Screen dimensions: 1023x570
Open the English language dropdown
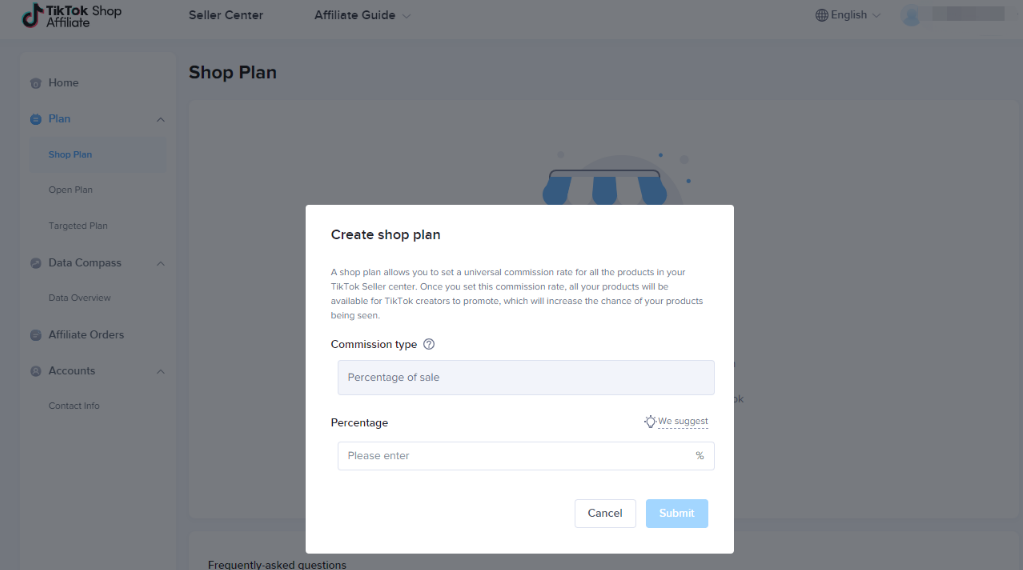tap(848, 15)
